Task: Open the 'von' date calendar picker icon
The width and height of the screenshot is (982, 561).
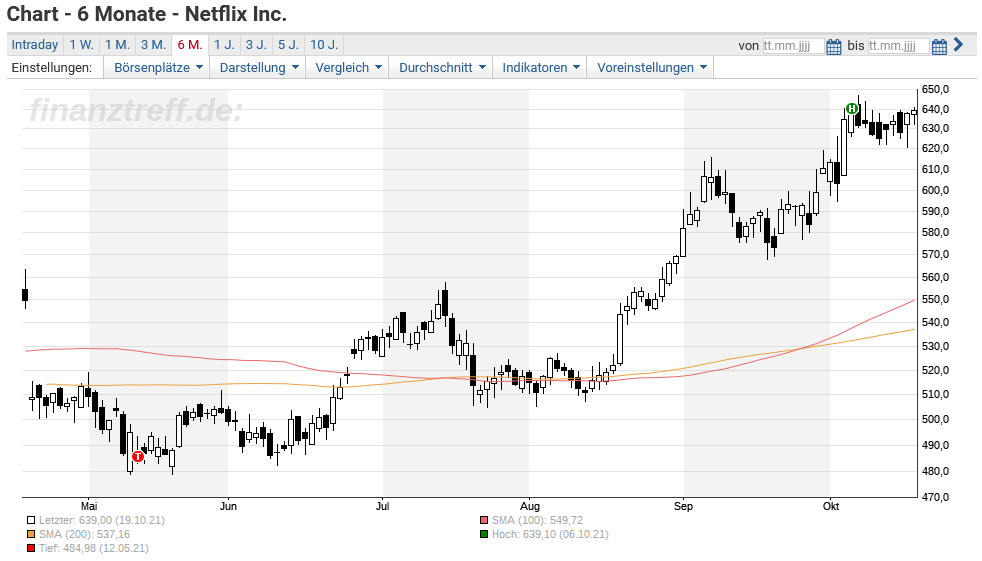Action: (x=834, y=46)
